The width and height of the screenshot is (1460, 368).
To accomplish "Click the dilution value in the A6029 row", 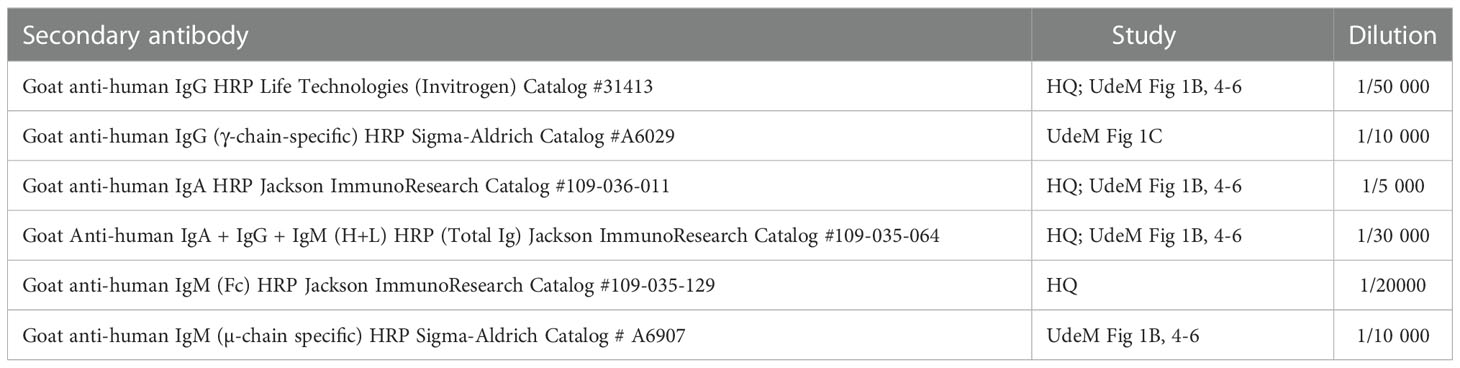I will [1392, 137].
